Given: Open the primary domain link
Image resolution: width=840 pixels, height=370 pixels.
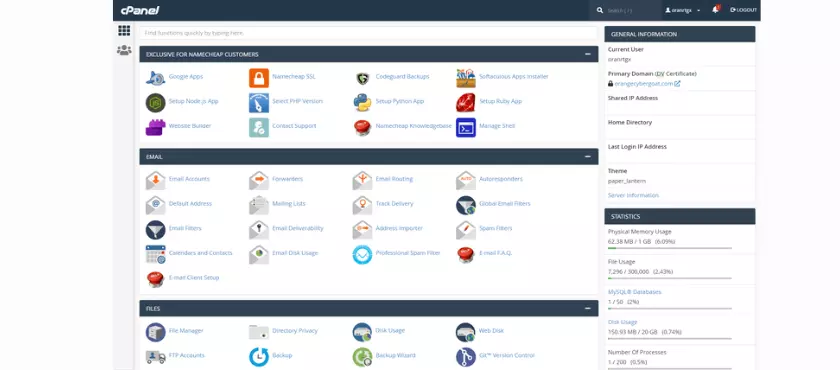Looking at the screenshot, I should click(x=644, y=84).
